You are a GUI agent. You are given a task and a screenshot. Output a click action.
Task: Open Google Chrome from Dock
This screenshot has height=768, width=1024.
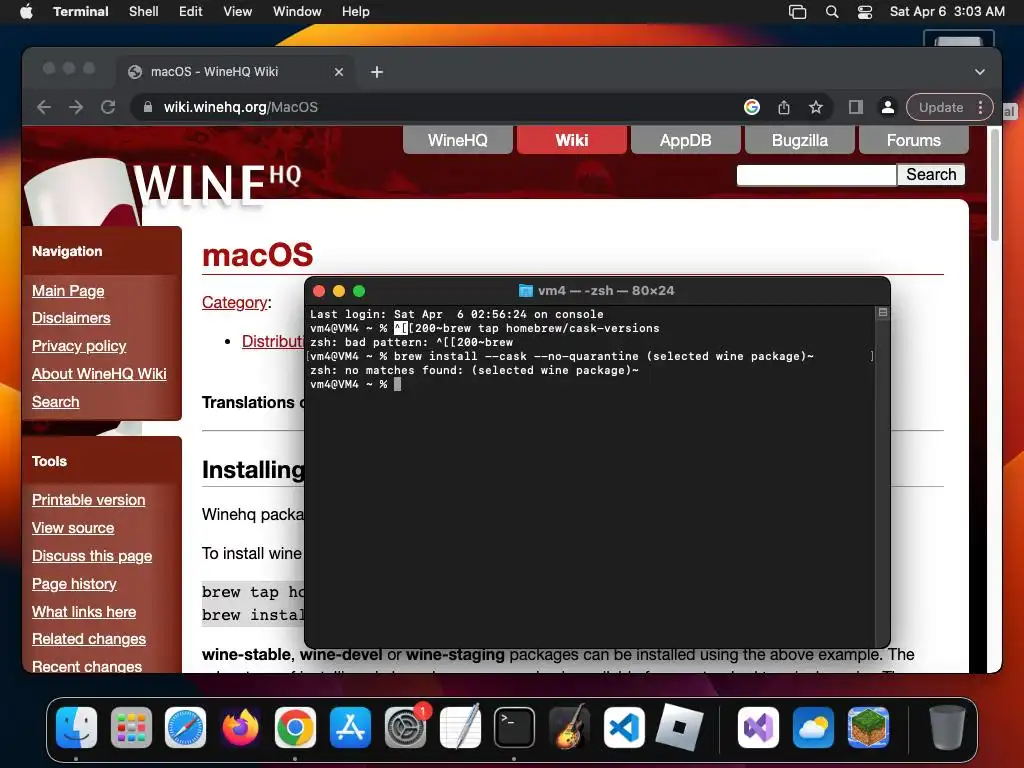(295, 728)
